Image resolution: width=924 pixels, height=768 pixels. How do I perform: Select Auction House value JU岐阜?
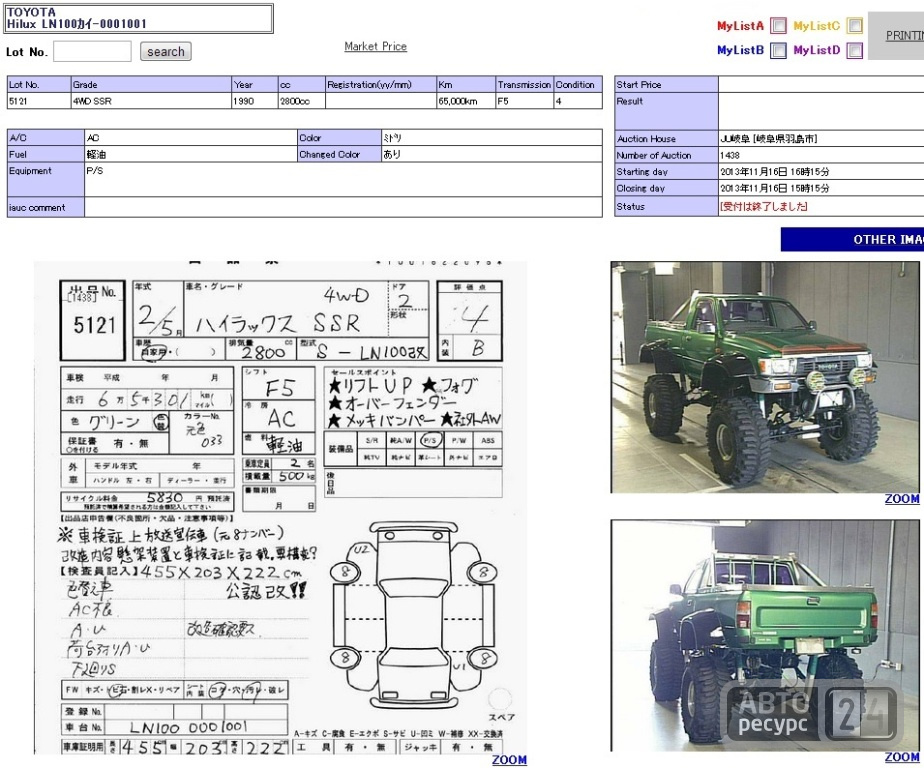coord(768,139)
